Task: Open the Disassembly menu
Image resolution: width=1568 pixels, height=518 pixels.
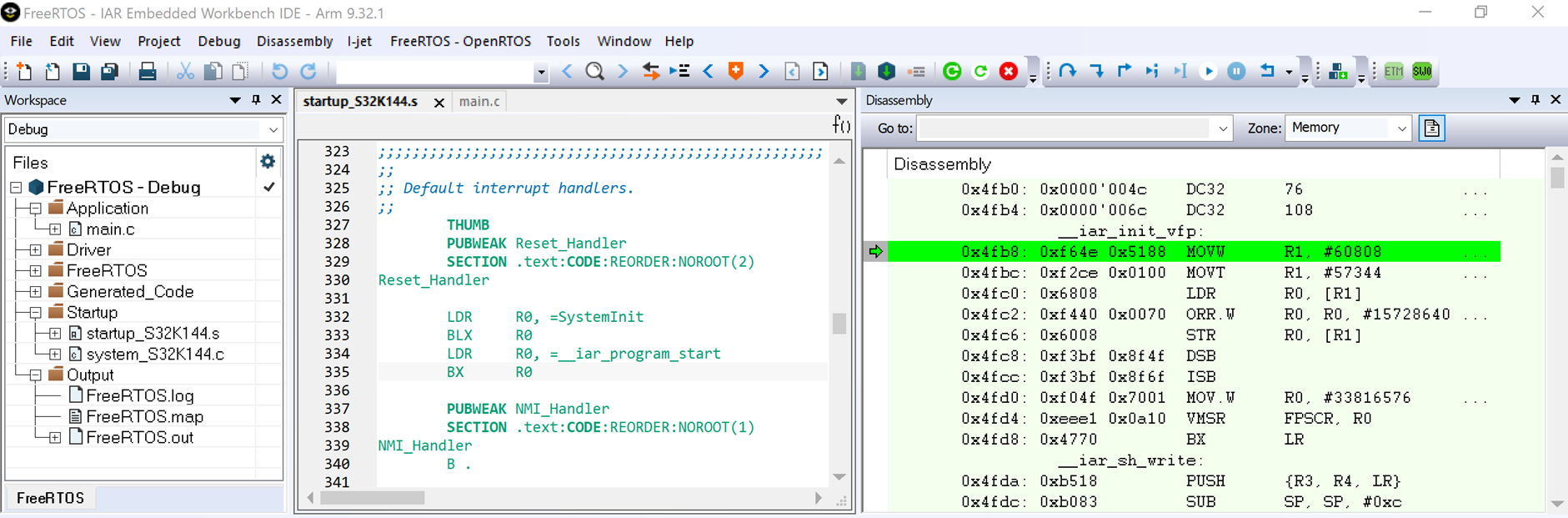Action: [294, 41]
